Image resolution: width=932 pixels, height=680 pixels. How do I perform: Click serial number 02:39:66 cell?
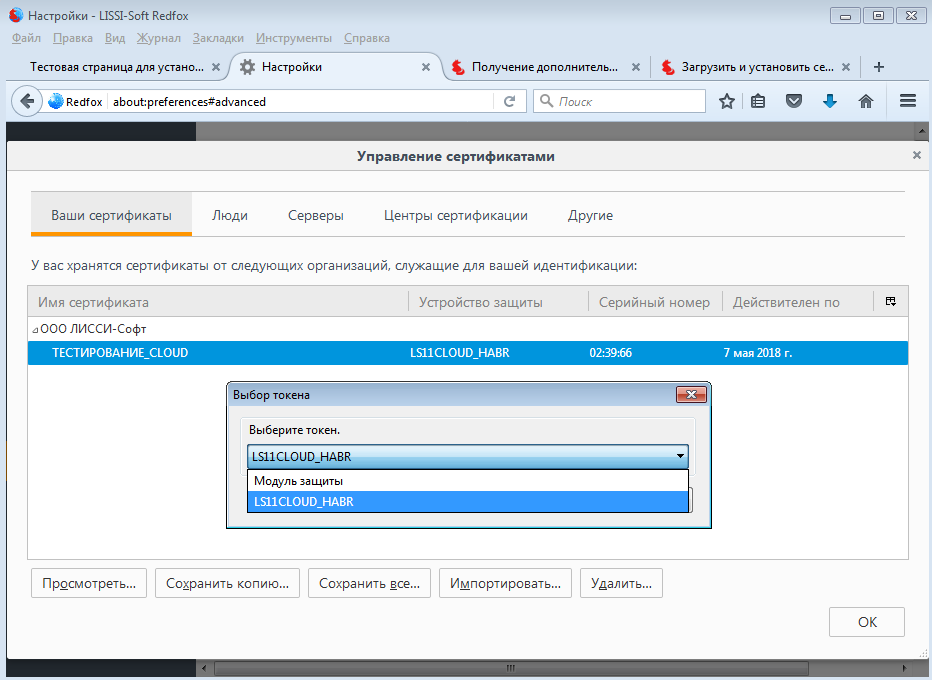pos(610,352)
